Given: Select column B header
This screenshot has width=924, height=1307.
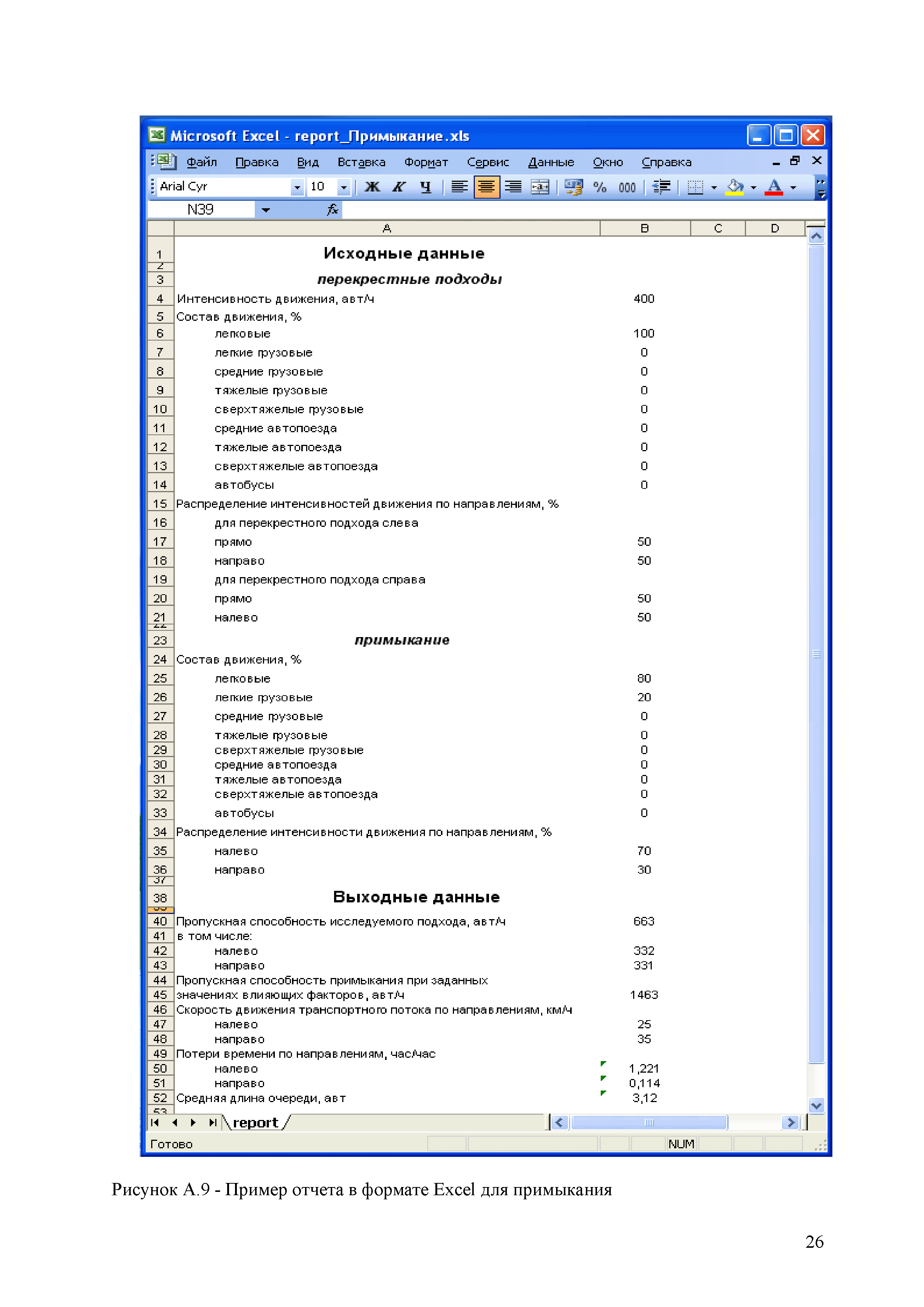Looking at the screenshot, I should click(645, 229).
